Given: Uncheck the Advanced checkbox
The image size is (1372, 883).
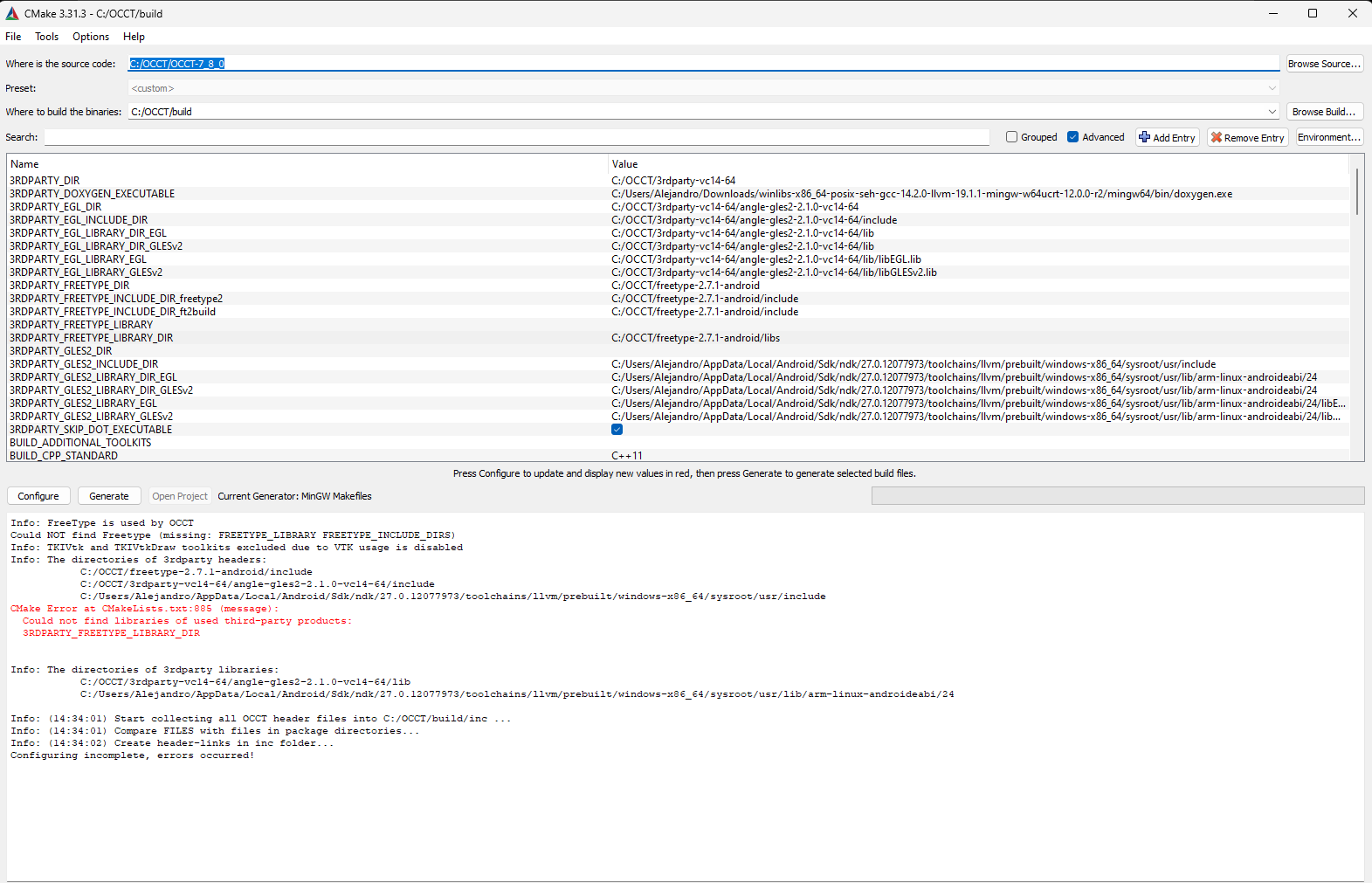Looking at the screenshot, I should [1072, 137].
